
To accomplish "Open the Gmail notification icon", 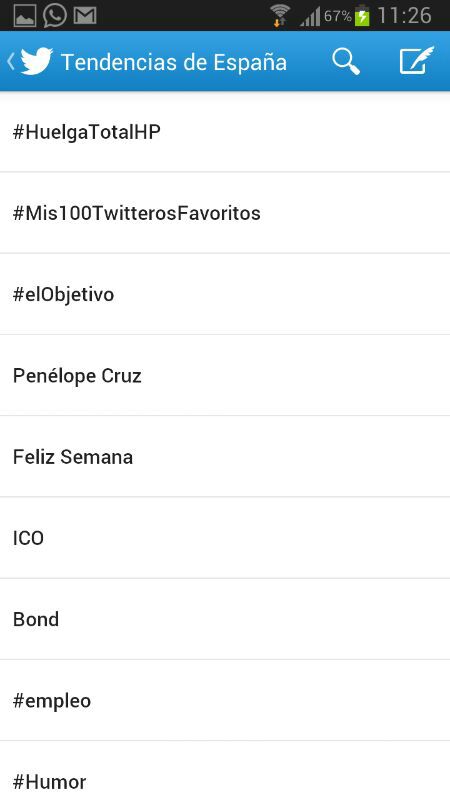I will click(x=85, y=16).
